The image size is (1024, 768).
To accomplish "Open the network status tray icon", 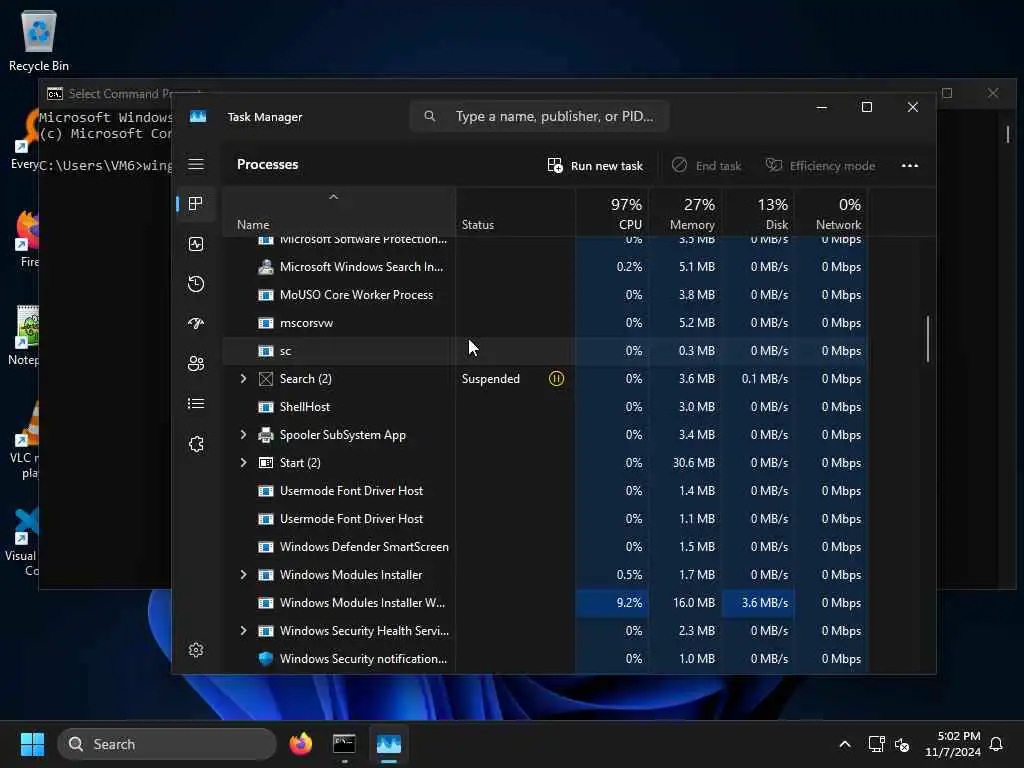I will 876,744.
